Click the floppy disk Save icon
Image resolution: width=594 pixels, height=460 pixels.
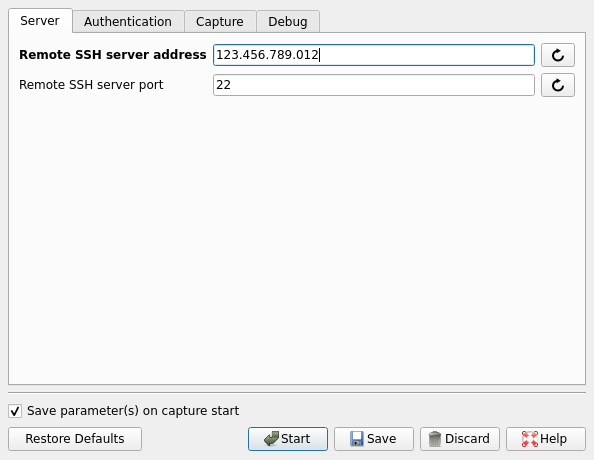pos(356,439)
